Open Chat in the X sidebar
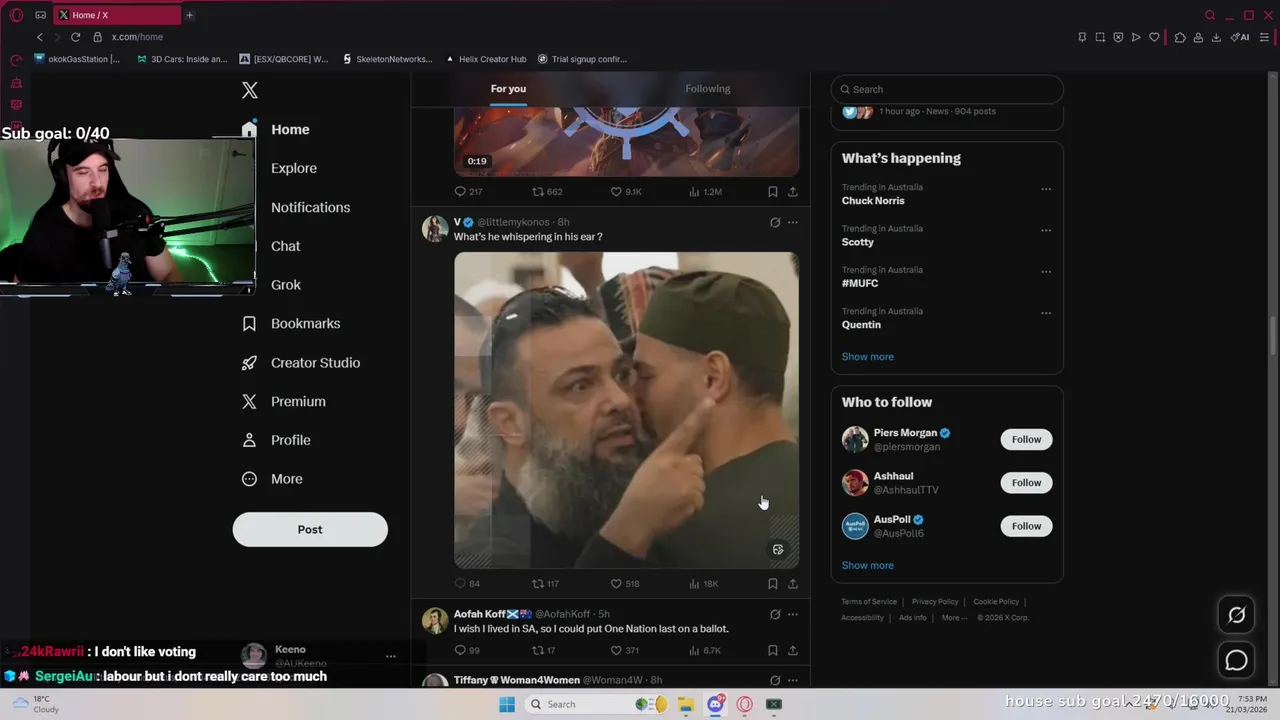Viewport: 1280px width, 720px height. tap(285, 246)
